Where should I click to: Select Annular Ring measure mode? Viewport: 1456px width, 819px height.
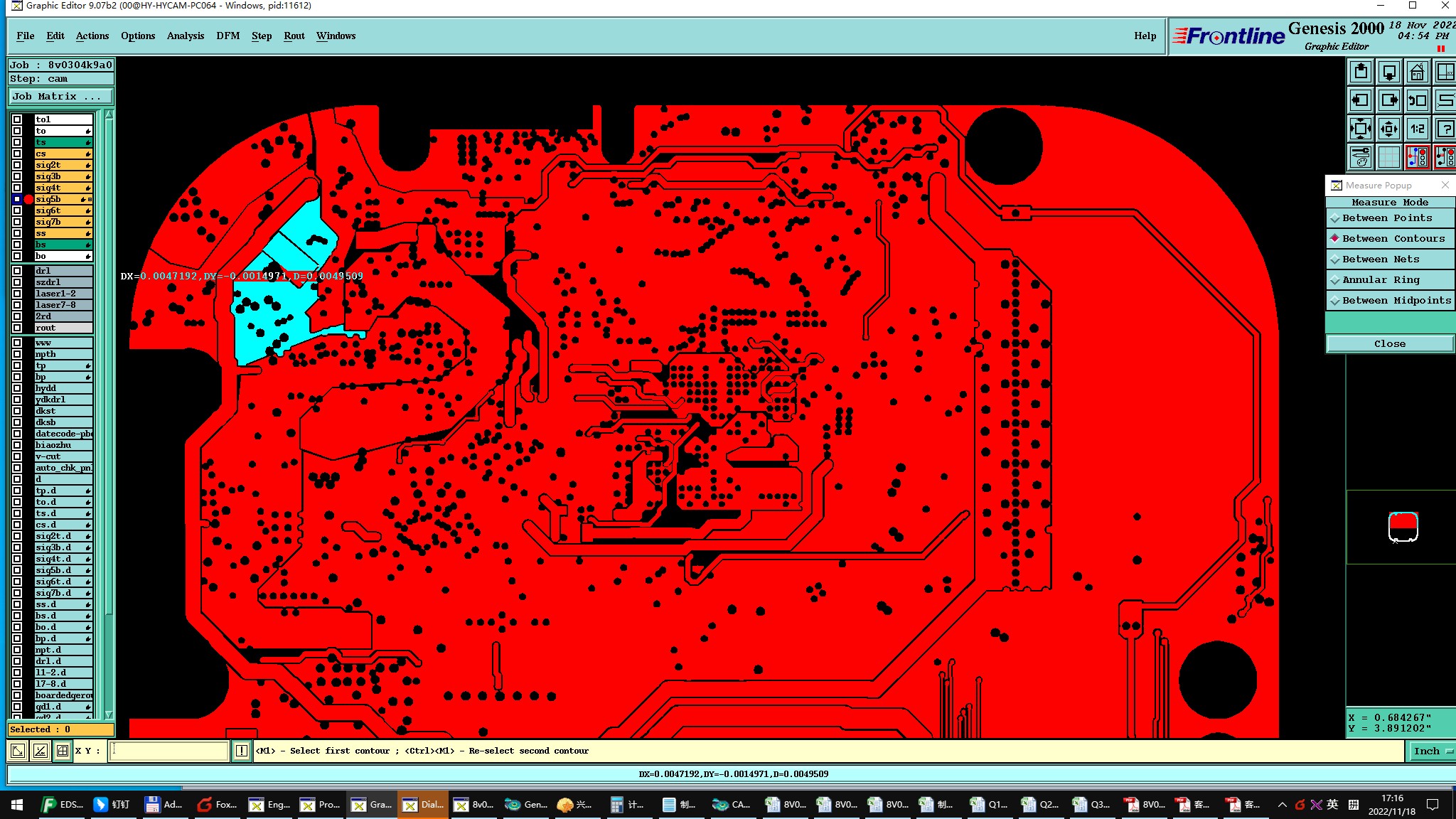tap(1380, 280)
